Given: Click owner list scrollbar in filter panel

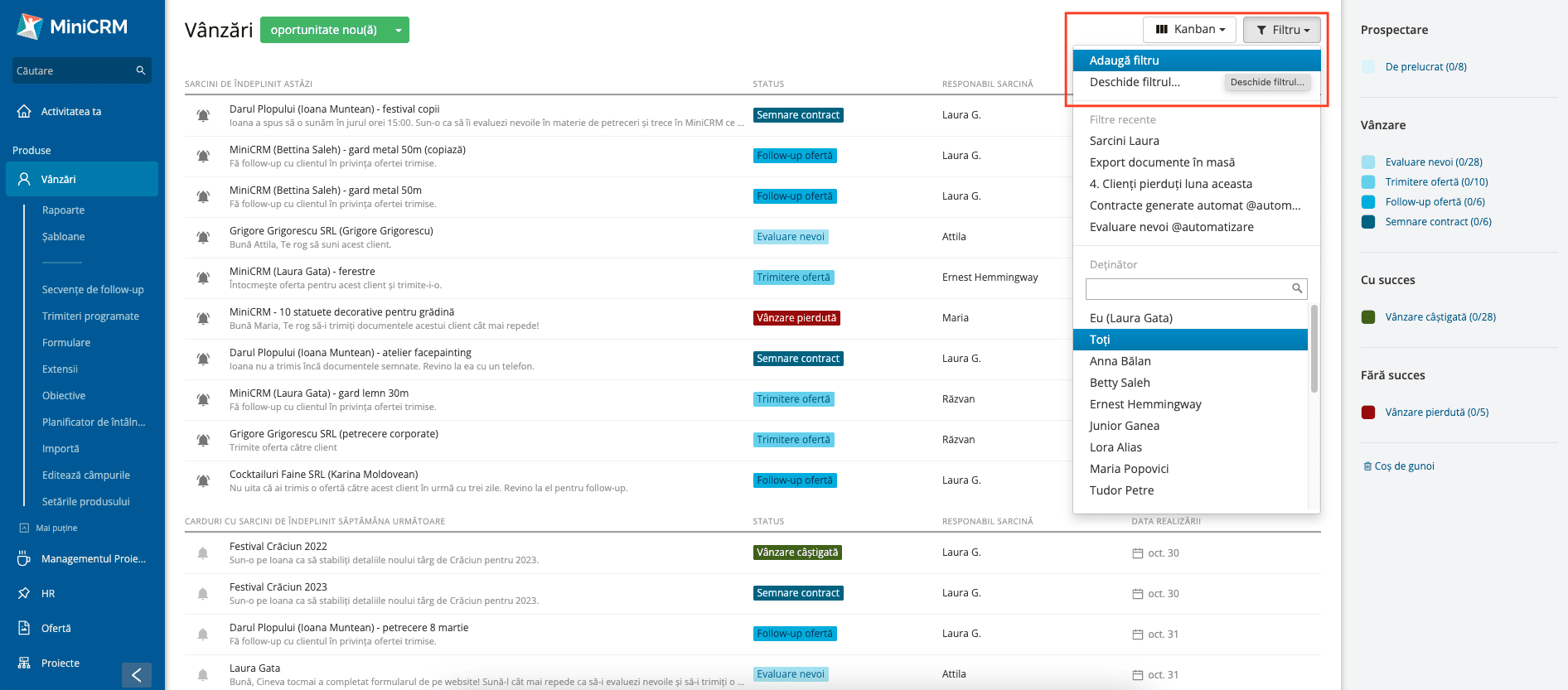Looking at the screenshot, I should tap(1314, 348).
